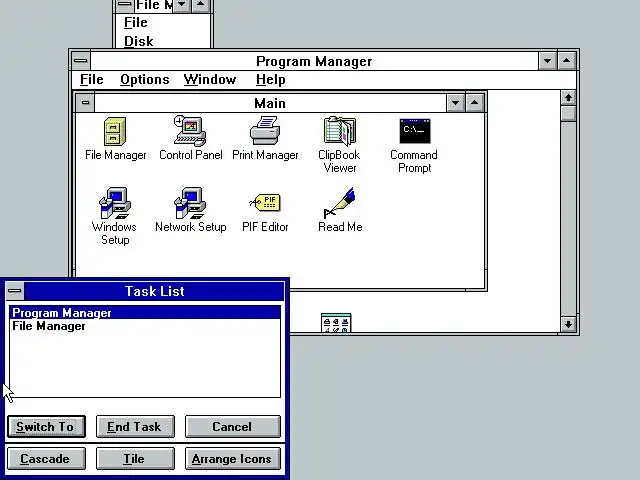The image size is (640, 480).
Task: Click the Cascade button
Action: [46, 459]
